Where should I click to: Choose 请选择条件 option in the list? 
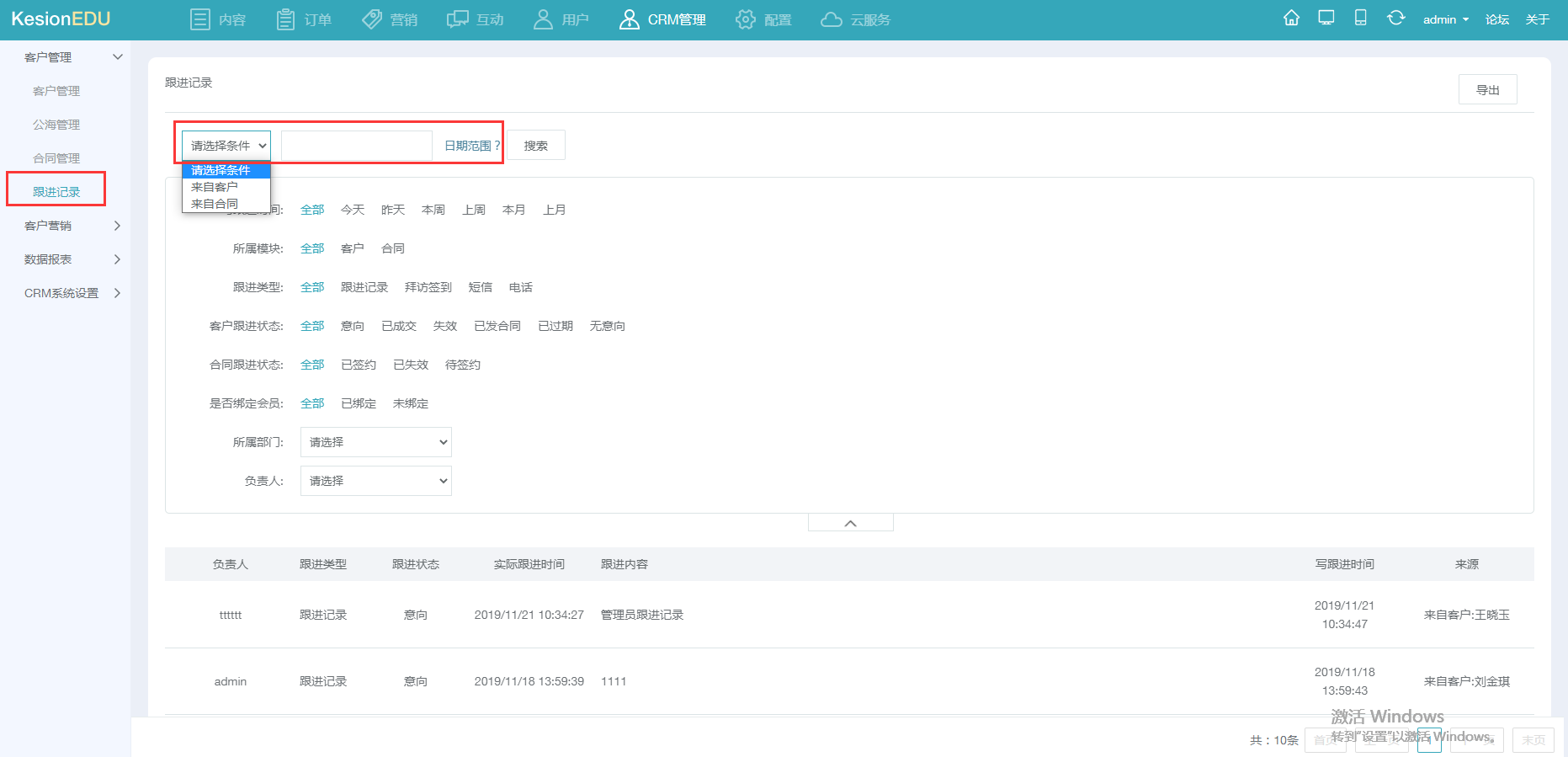(x=226, y=170)
